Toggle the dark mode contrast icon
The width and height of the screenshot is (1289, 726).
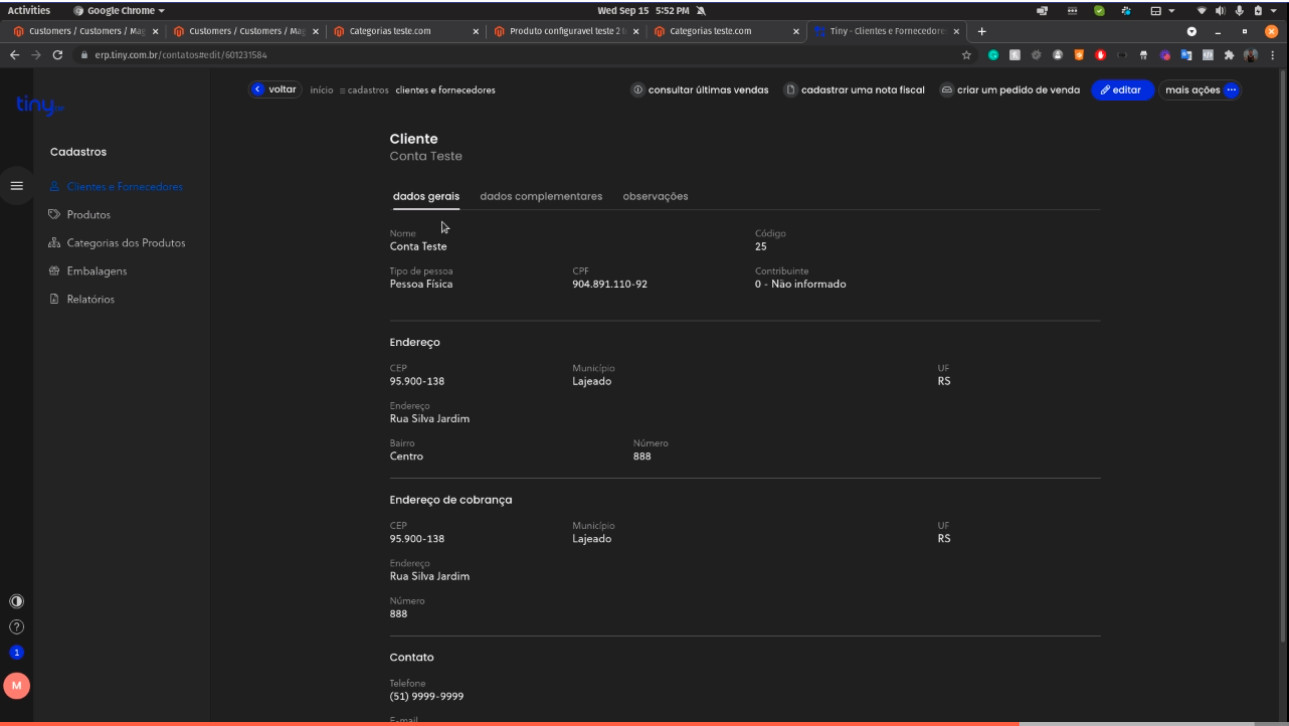pyautogui.click(x=16, y=602)
